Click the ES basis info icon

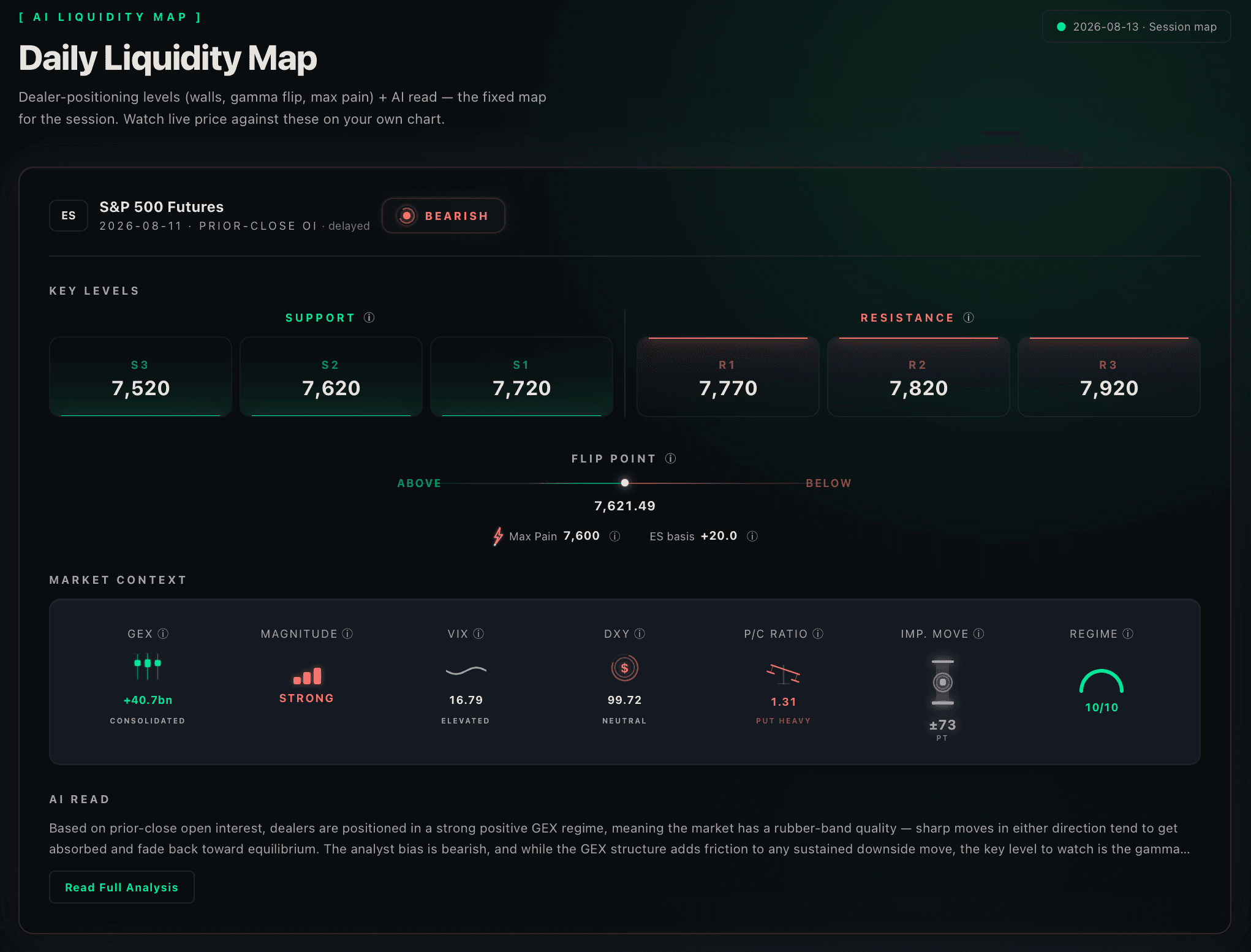(752, 536)
